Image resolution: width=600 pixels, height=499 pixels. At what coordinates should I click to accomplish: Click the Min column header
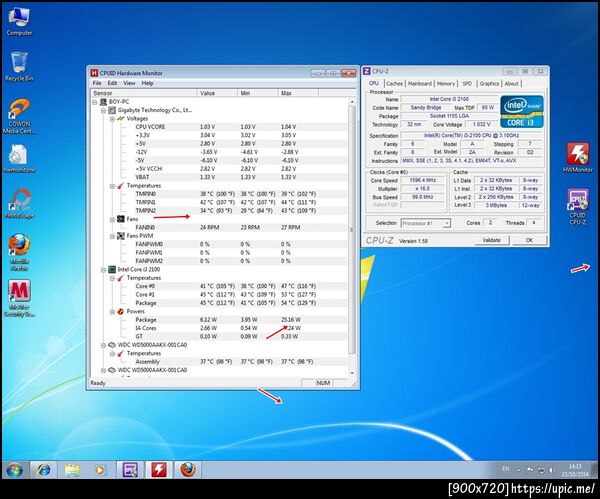[x=258, y=93]
